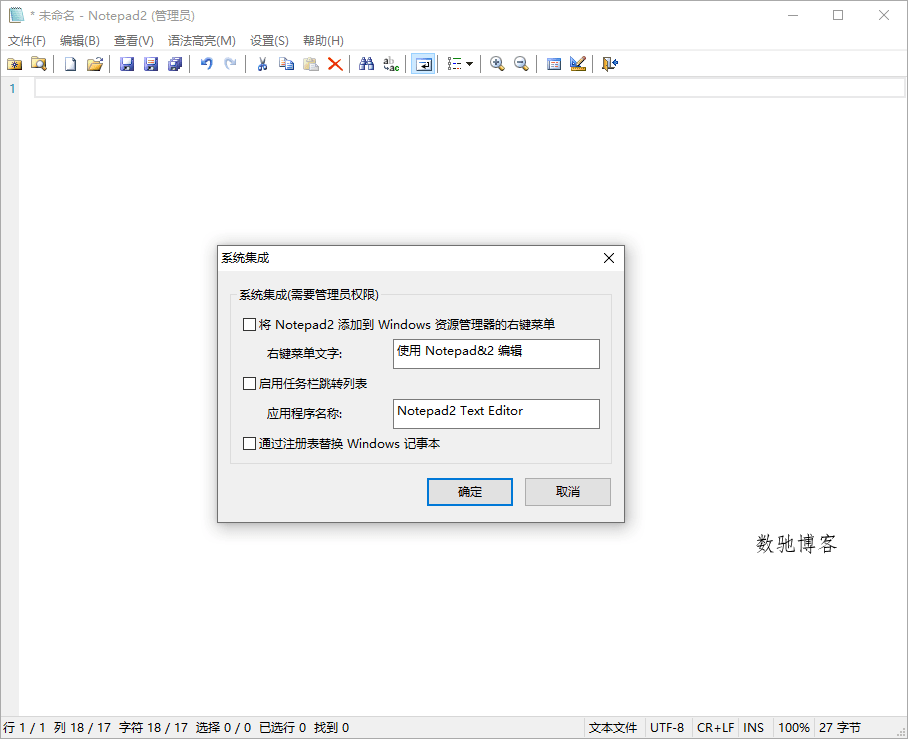Click the 27 字节 status bar entry
Image resolution: width=908 pixels, height=739 pixels.
tap(840, 728)
